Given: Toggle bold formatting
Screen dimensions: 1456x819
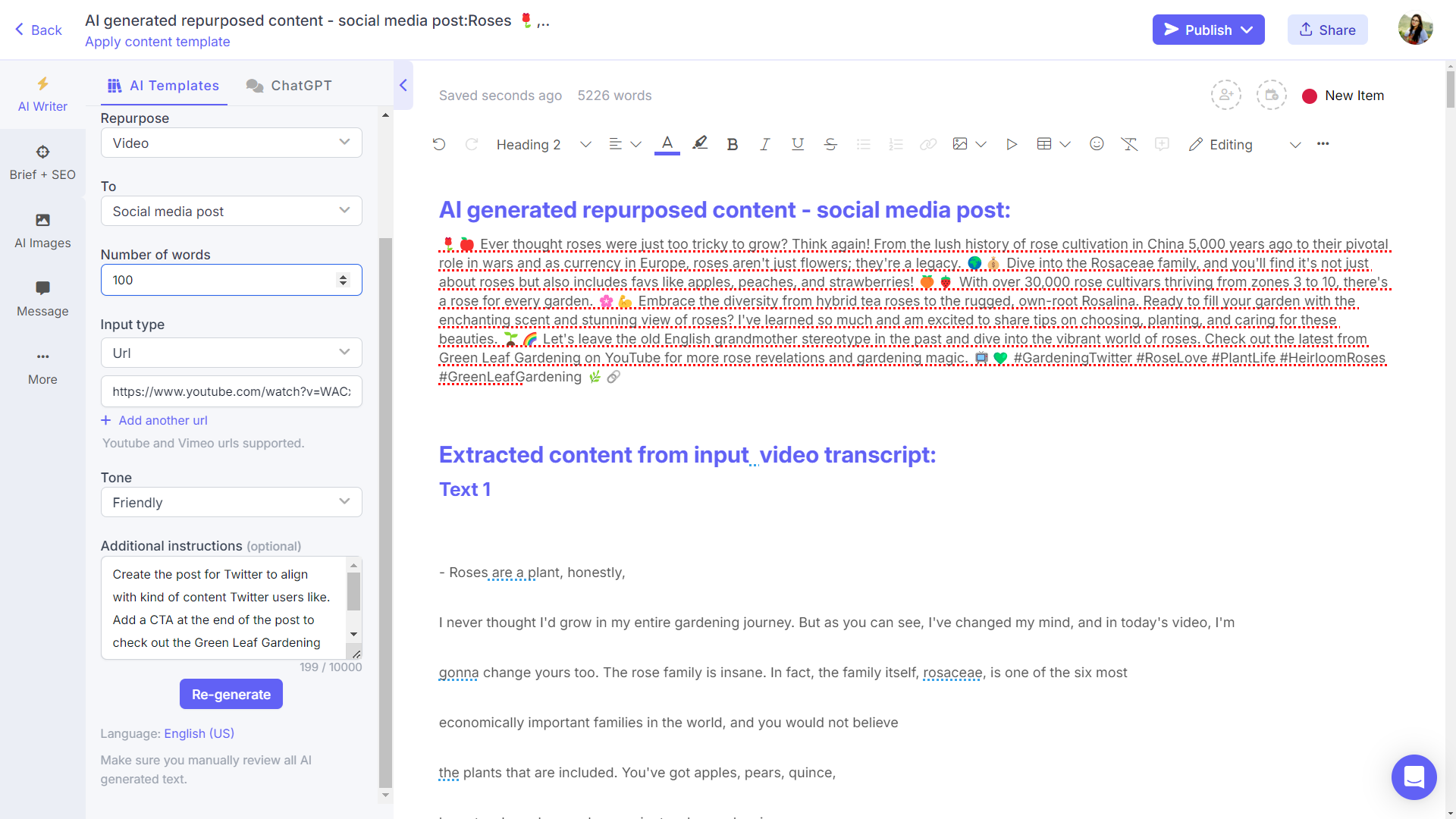Looking at the screenshot, I should click(x=732, y=143).
